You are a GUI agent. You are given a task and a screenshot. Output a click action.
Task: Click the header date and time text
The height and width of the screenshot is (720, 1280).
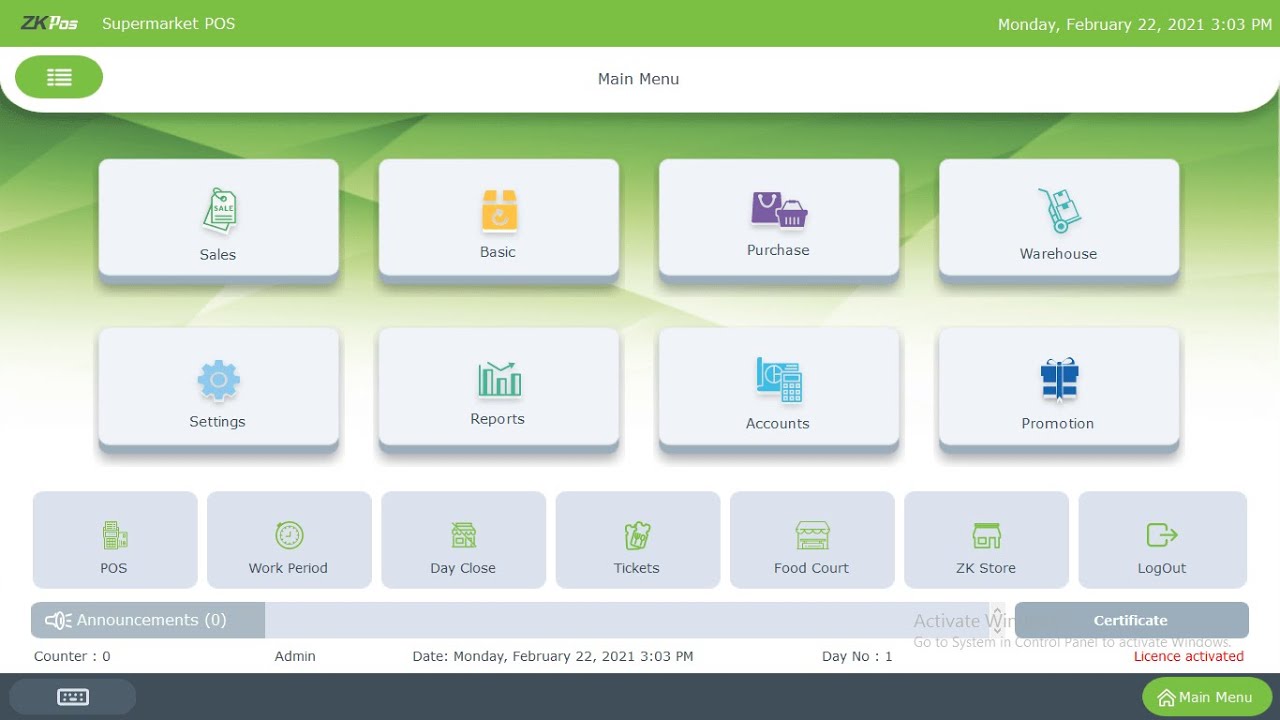(1135, 24)
